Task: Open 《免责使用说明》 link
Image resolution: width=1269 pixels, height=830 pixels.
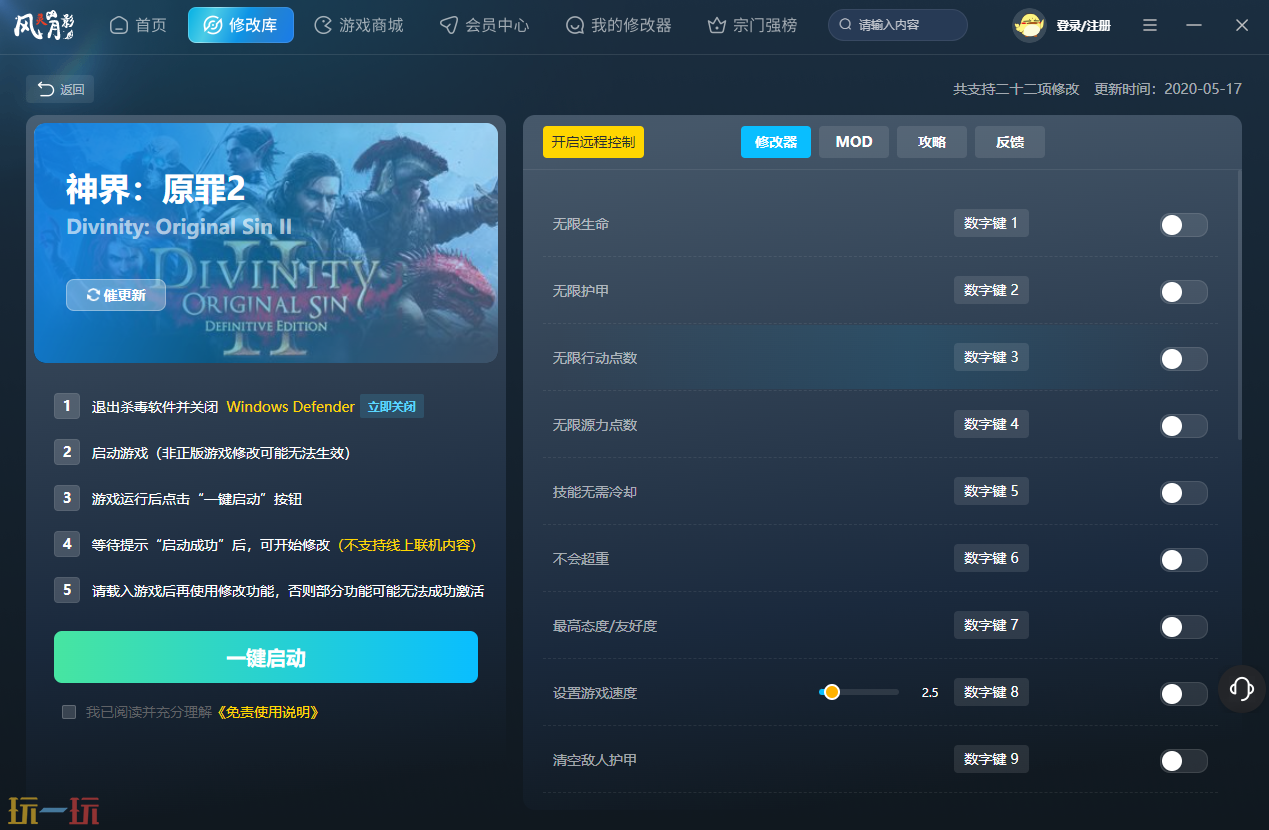Action: point(268,712)
